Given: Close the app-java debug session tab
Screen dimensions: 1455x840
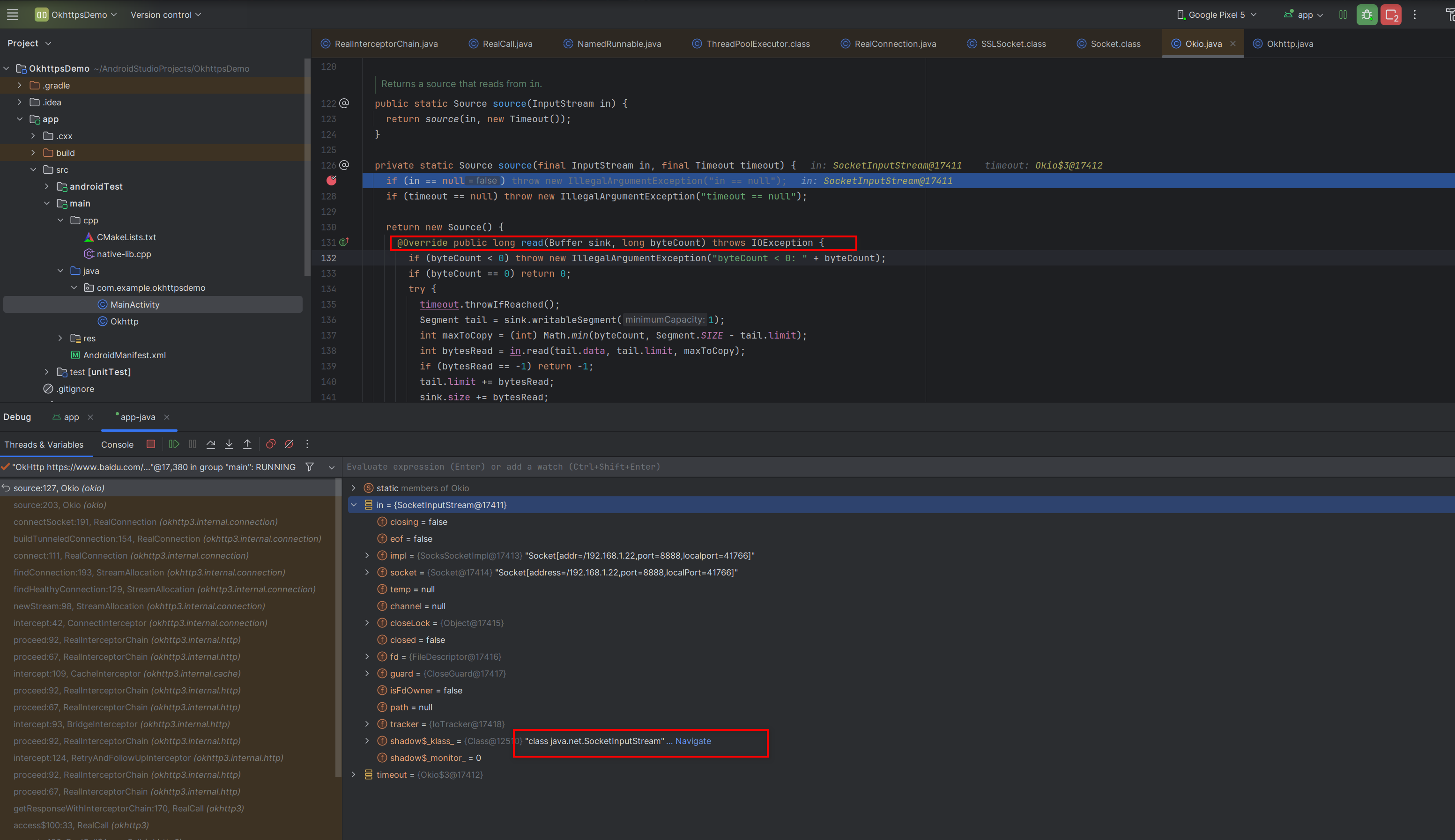Looking at the screenshot, I should [x=167, y=417].
